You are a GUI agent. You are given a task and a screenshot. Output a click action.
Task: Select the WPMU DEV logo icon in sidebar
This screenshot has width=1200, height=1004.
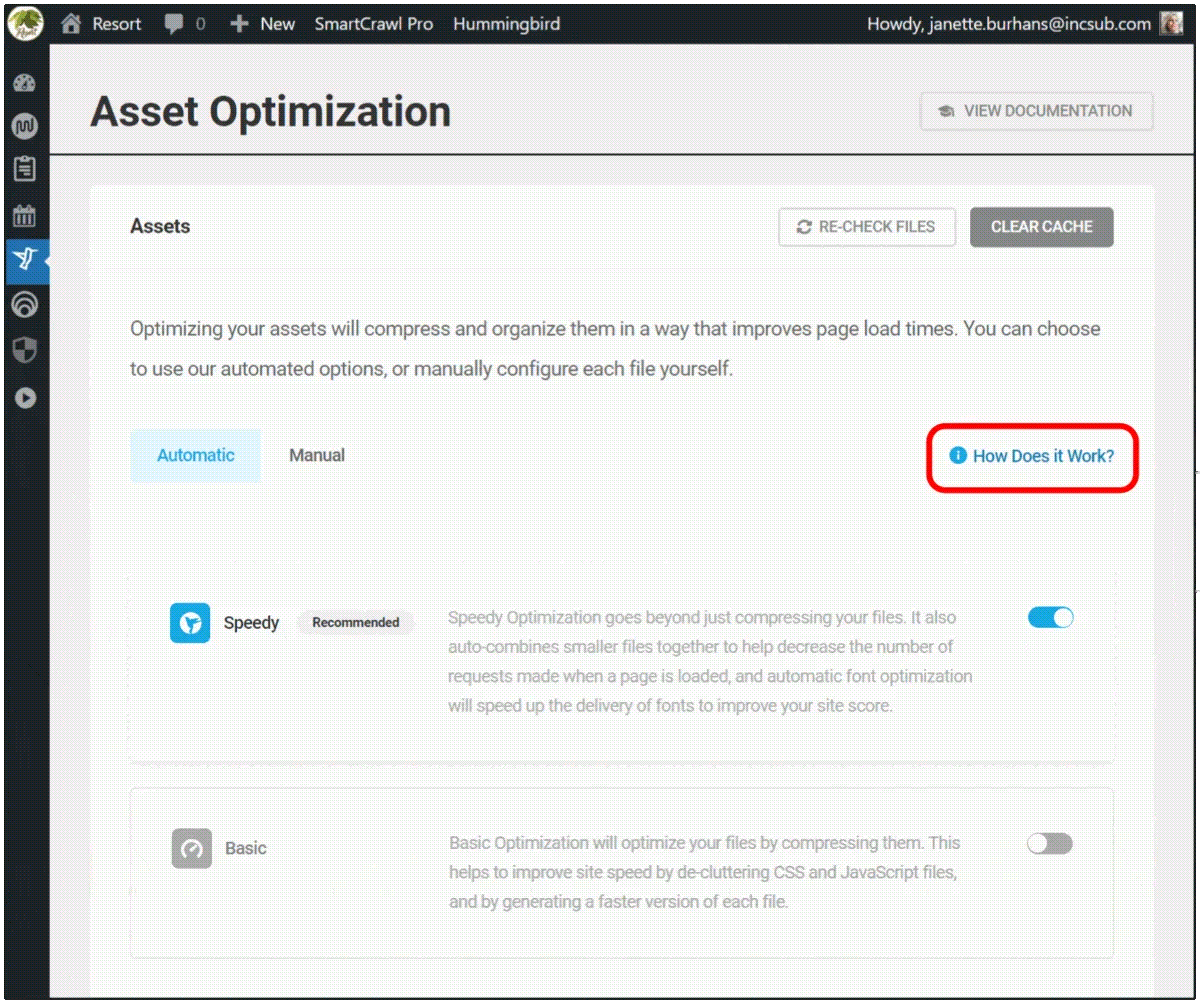tap(27, 126)
